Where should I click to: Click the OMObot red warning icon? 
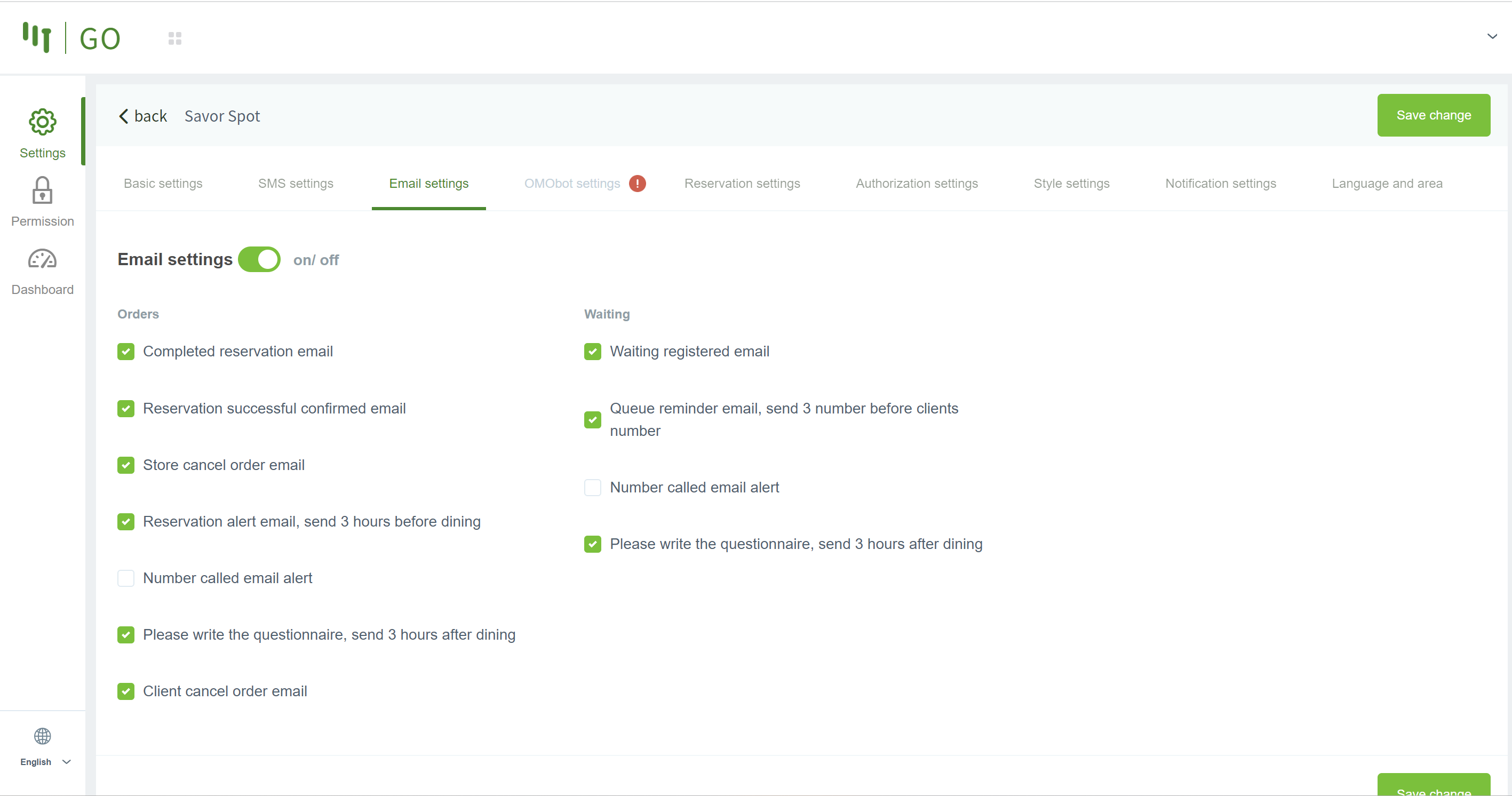click(x=638, y=184)
